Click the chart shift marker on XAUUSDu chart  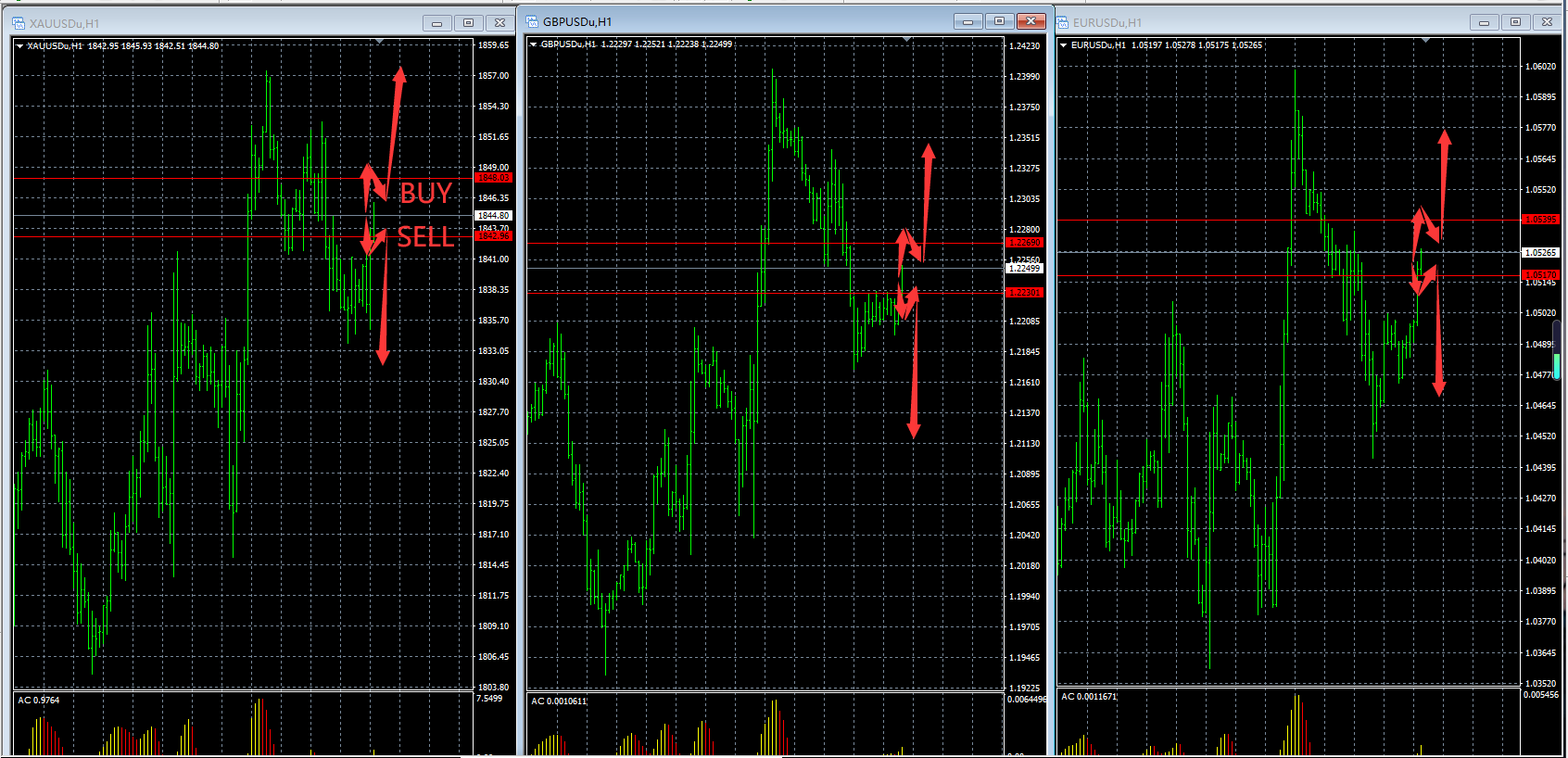(379, 42)
